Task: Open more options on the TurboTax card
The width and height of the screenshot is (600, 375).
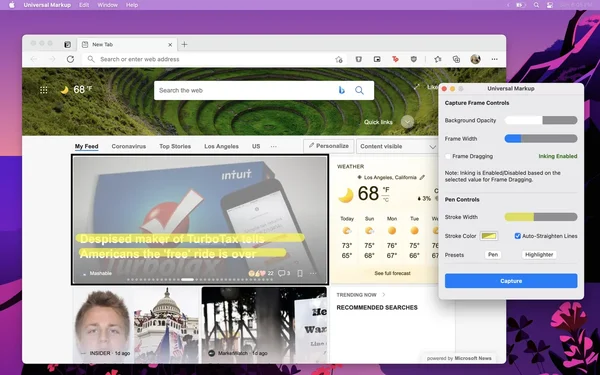Action: pos(313,273)
